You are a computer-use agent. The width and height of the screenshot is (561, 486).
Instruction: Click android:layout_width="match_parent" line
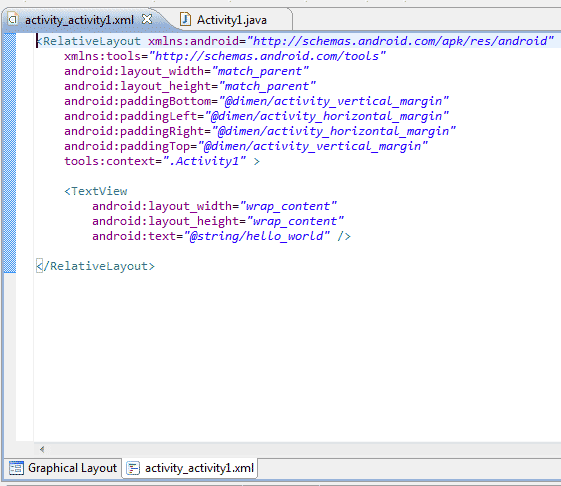pyautogui.click(x=186, y=71)
